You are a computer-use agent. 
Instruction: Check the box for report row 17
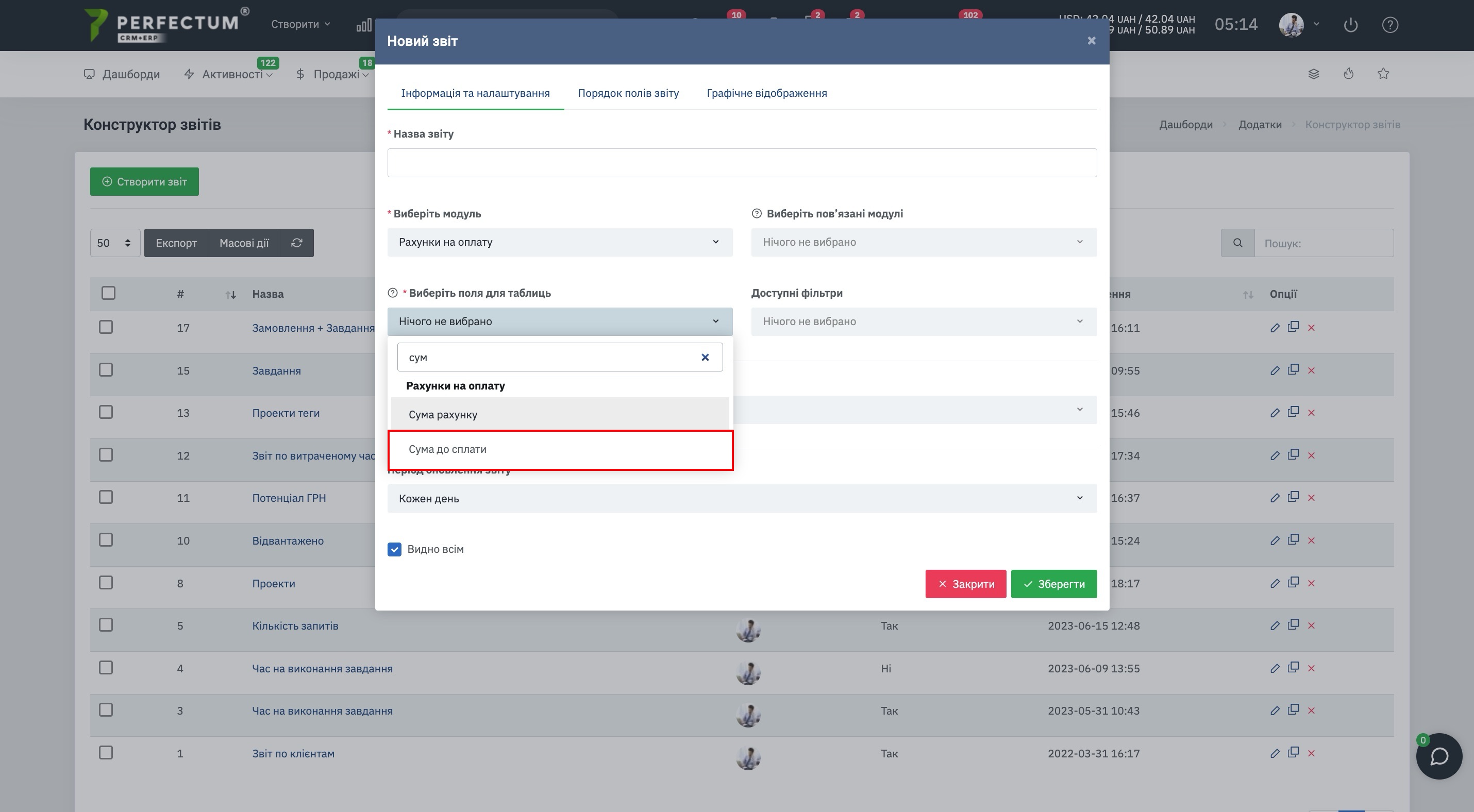click(106, 327)
